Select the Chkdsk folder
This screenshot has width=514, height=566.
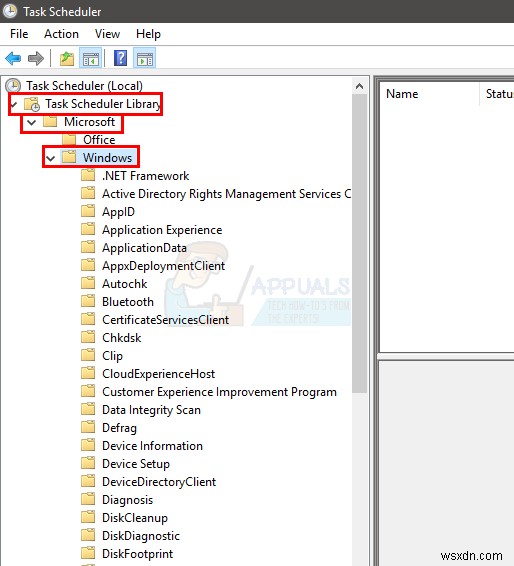[122, 338]
